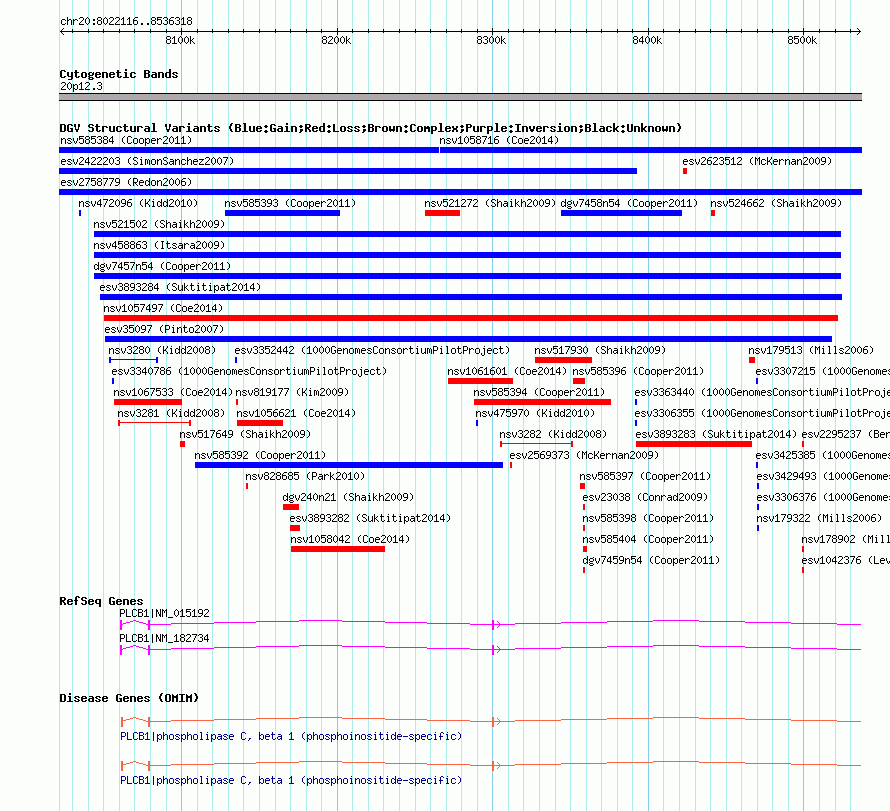Select the 20p12.3 cytogenetic band bar
Screen dimensions: 890x811
[460, 97]
